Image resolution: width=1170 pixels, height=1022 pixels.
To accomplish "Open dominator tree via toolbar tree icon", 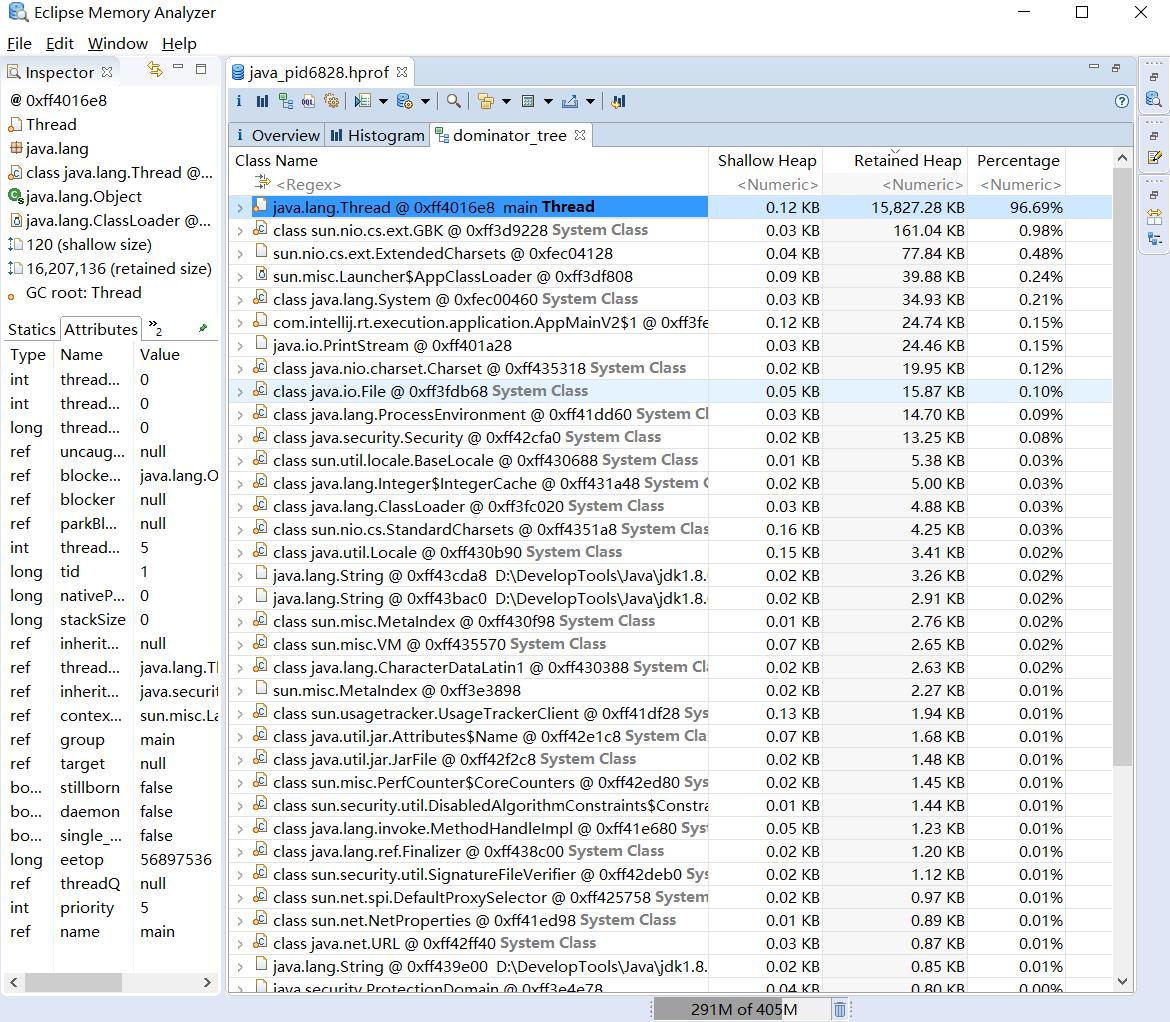I will pyautogui.click(x=285, y=101).
